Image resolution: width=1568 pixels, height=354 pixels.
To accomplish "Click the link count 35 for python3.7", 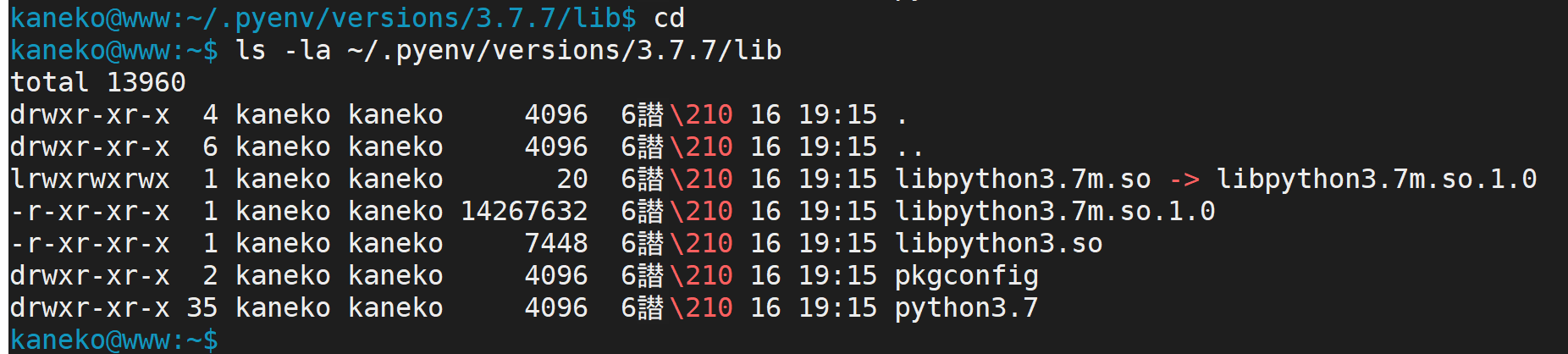I will (202, 308).
